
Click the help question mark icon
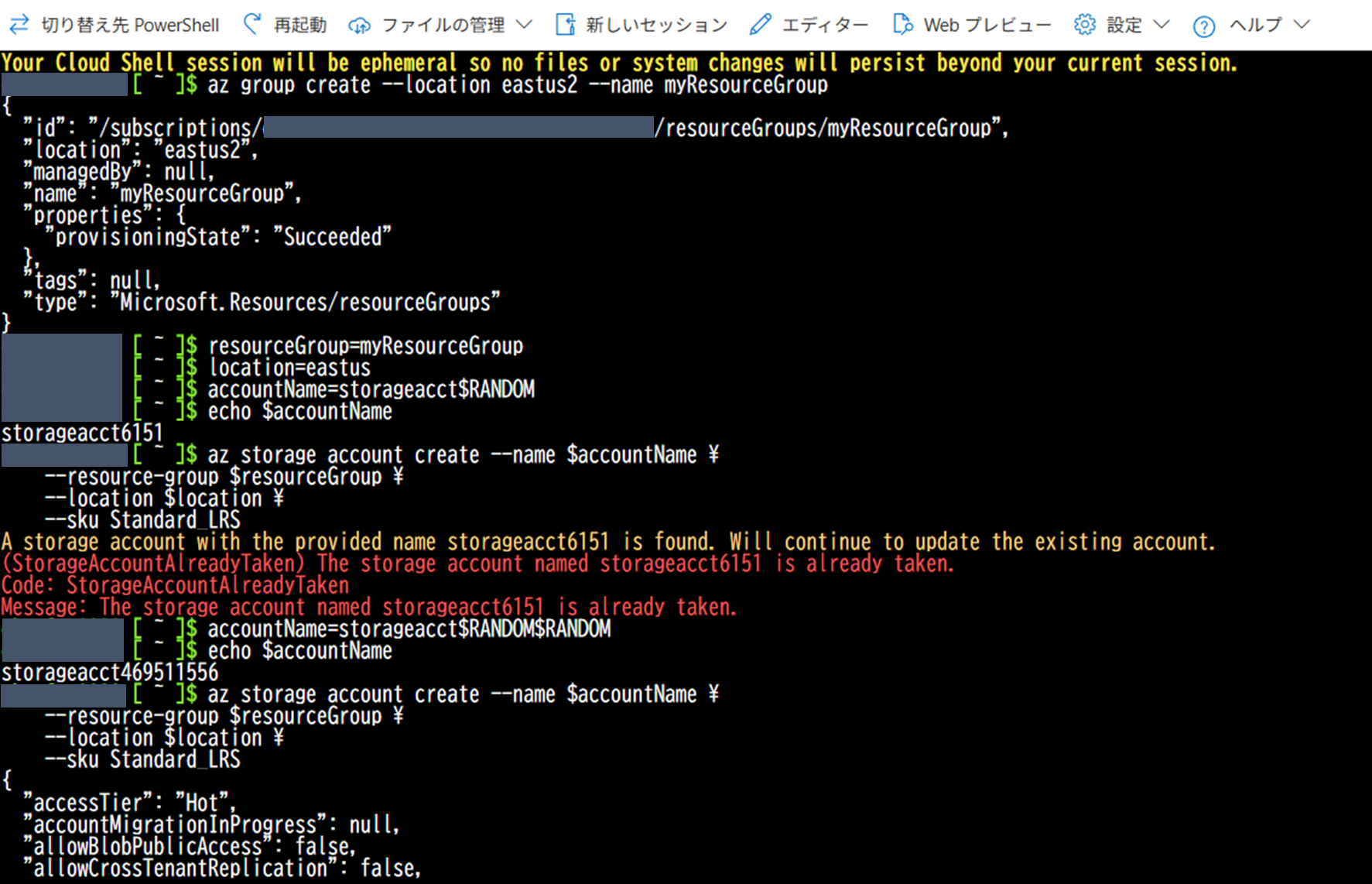click(1203, 26)
